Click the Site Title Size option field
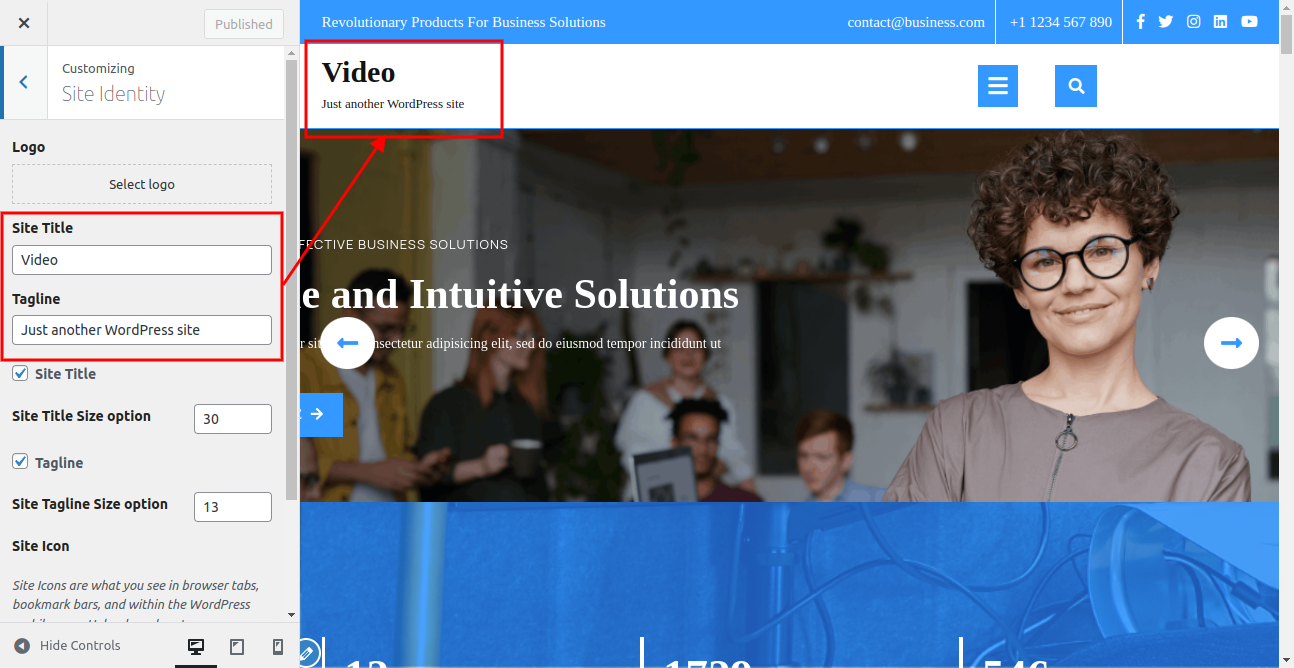The image size is (1294, 668). (232, 419)
